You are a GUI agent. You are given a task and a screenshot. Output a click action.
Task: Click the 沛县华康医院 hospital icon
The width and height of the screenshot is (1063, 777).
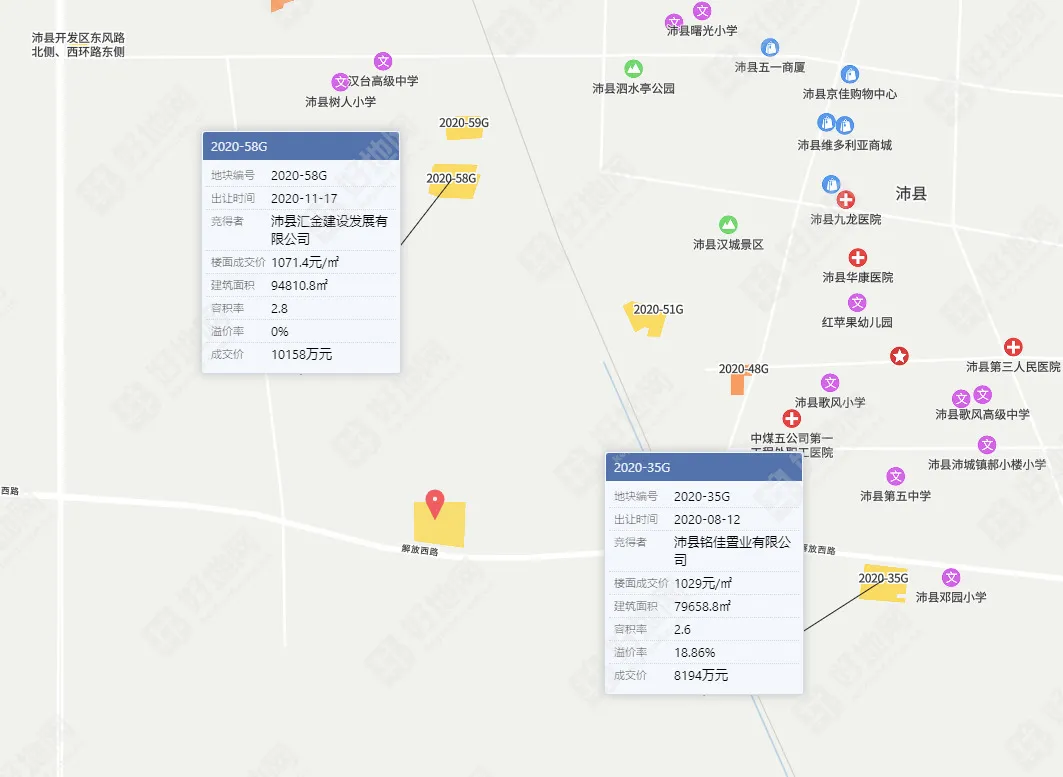click(x=857, y=257)
